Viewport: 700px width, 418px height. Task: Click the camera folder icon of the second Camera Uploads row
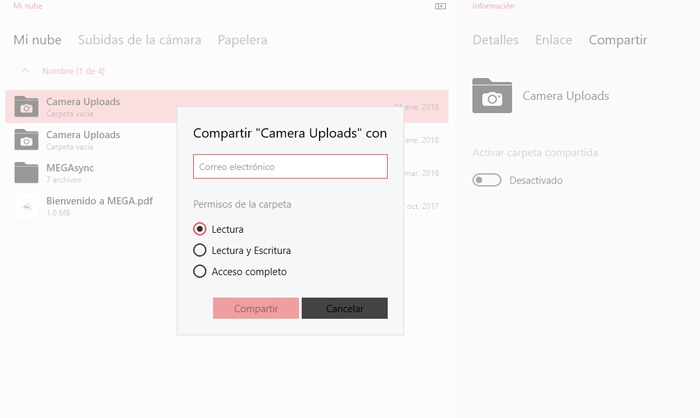point(26,139)
